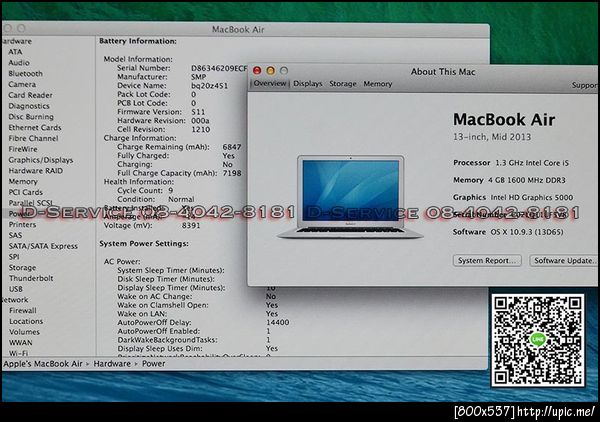Open Hardware RAID entry
The height and width of the screenshot is (422, 600).
pyautogui.click(x=36, y=171)
